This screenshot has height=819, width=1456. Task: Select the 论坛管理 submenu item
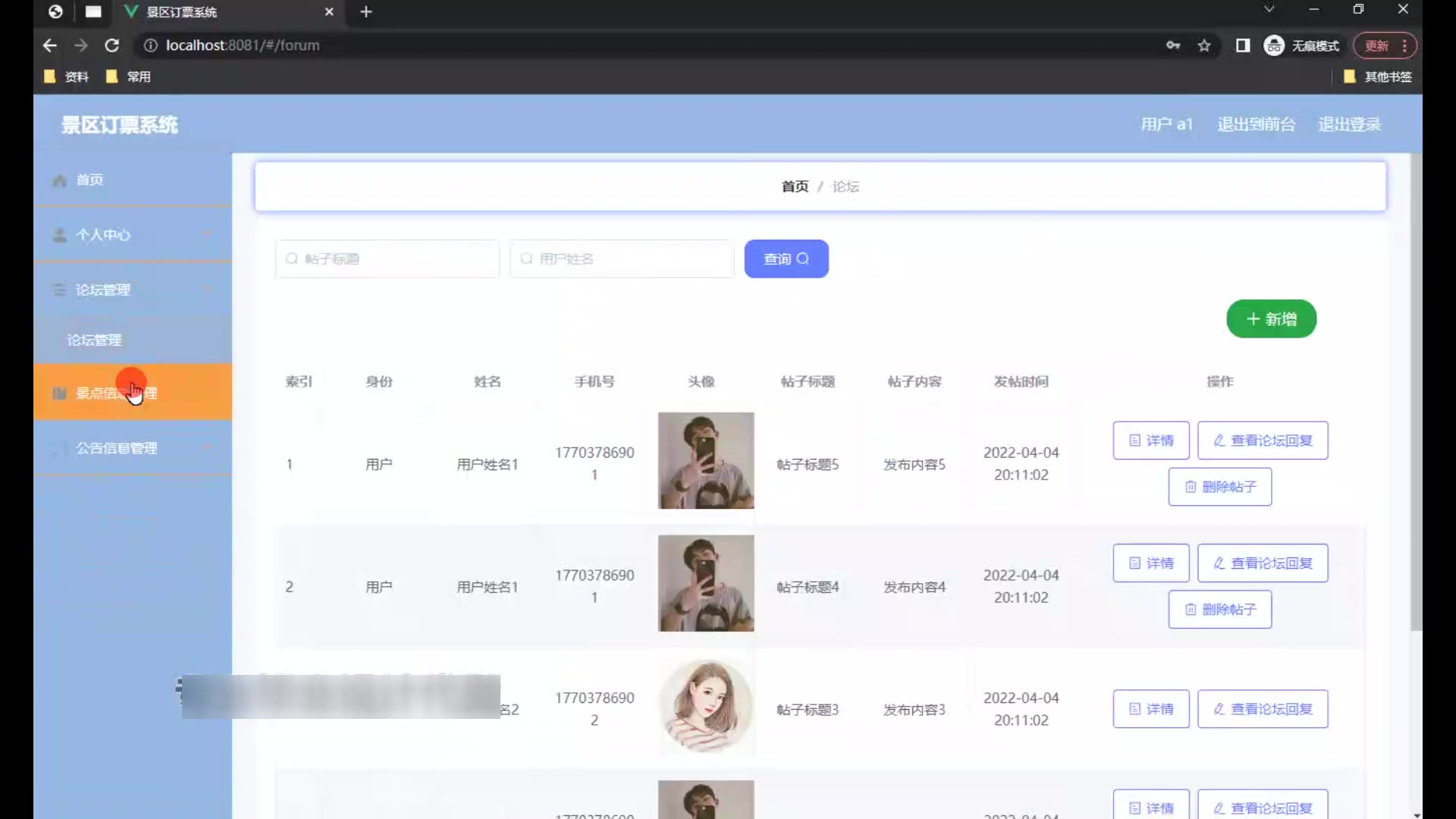point(95,340)
